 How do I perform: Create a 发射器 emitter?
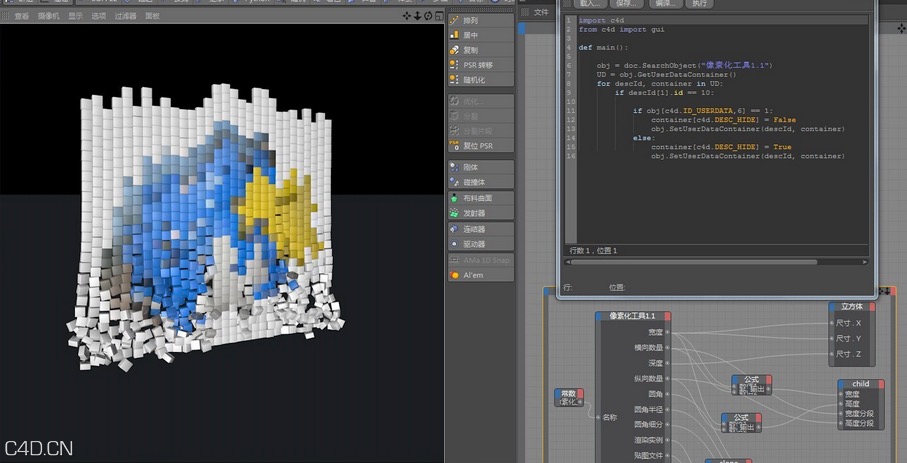click(x=481, y=213)
